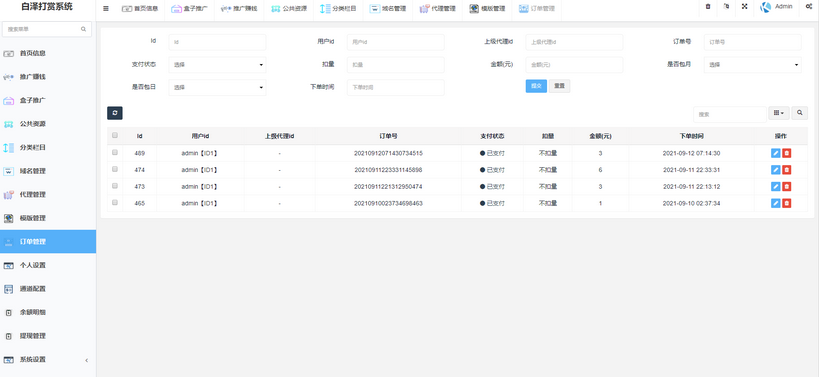Delete order row with Id 474
Viewport: 821px width, 377px height.
786,170
